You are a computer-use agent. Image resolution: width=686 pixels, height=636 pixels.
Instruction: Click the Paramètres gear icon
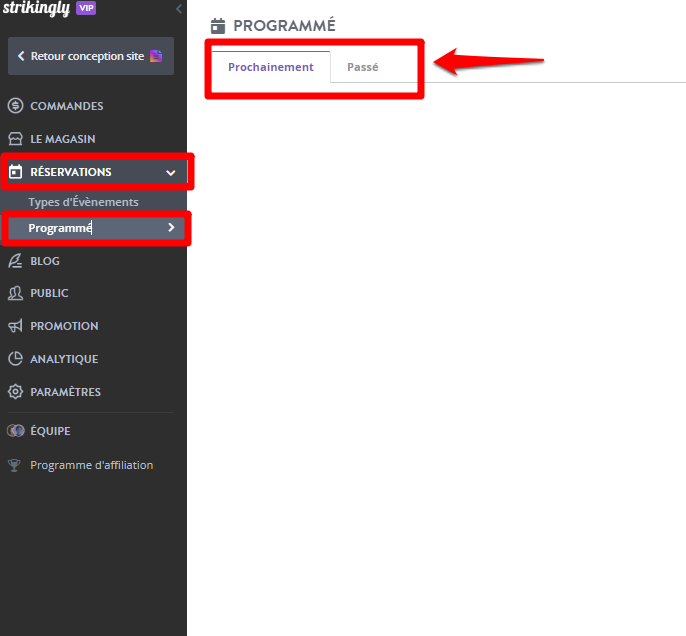coord(15,391)
